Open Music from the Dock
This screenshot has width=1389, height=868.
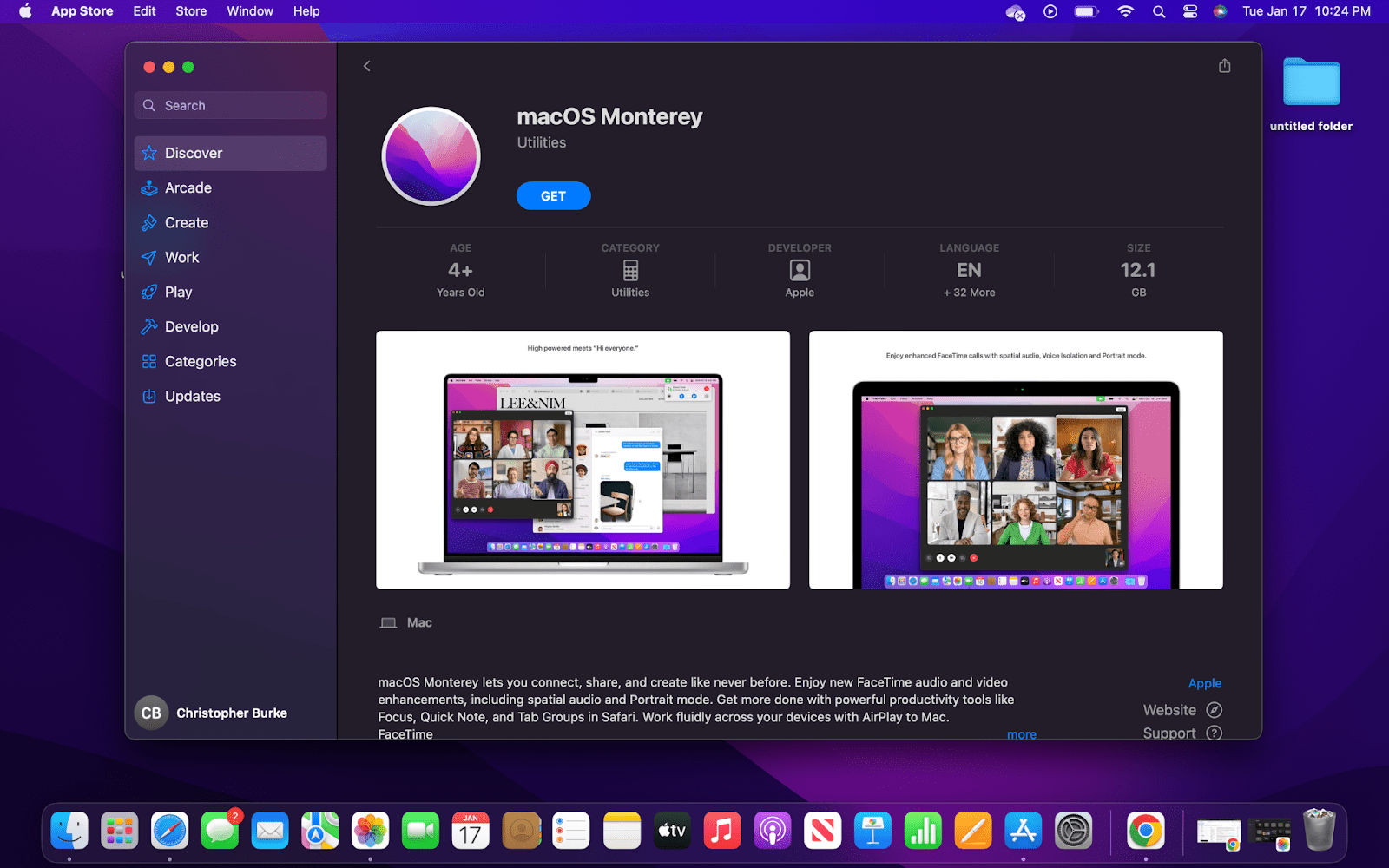722,832
